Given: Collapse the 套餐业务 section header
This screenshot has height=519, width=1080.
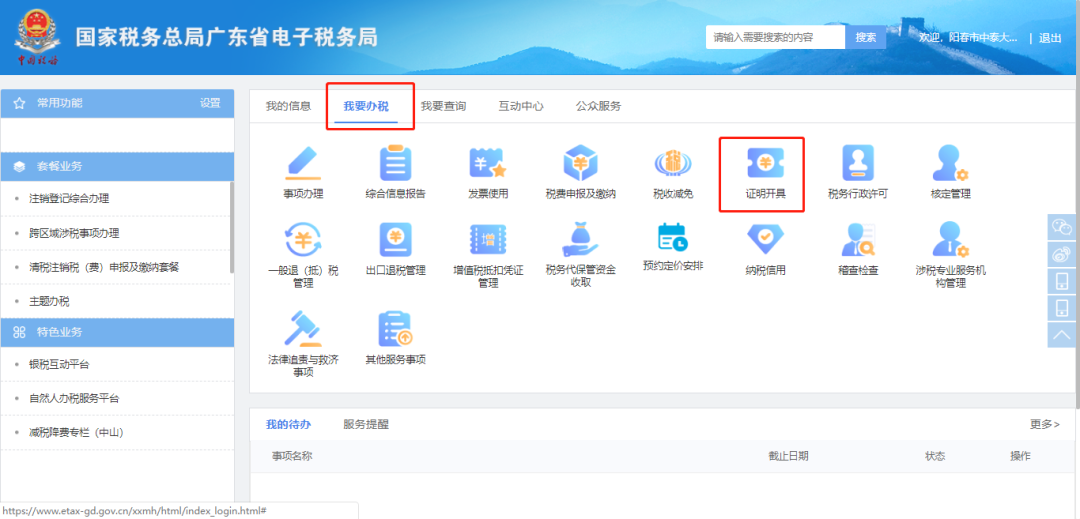Looking at the screenshot, I should click(117, 167).
